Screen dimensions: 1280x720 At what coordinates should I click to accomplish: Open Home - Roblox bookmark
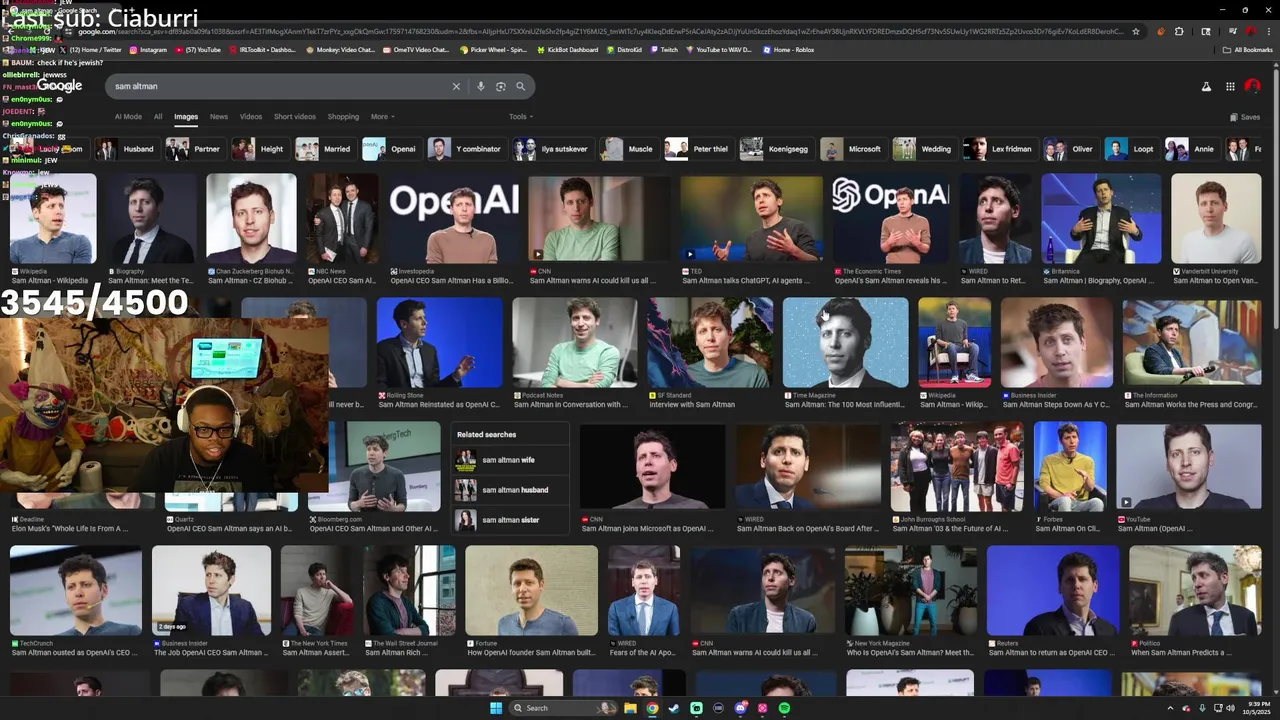(x=788, y=49)
